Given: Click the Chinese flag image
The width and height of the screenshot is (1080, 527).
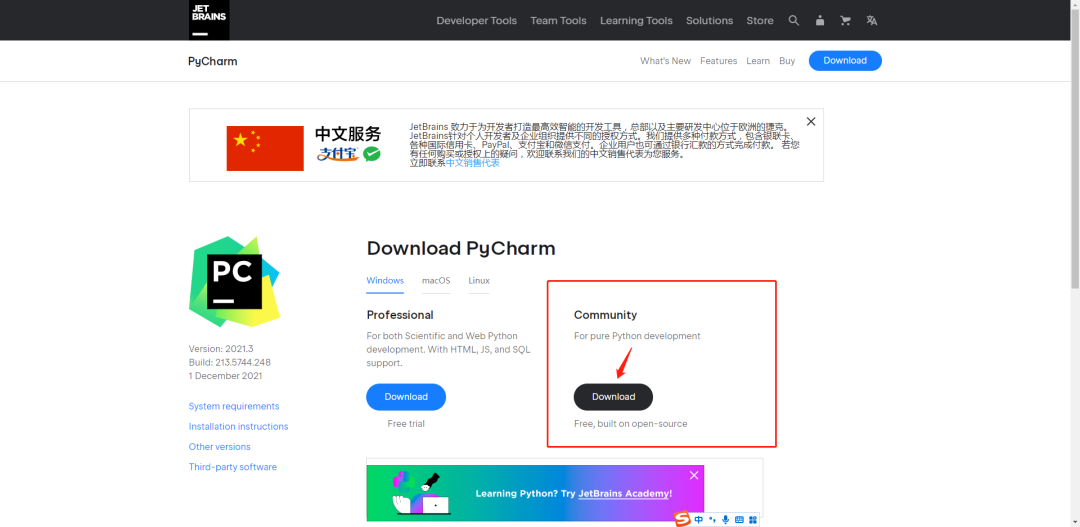Looking at the screenshot, I should coord(265,148).
